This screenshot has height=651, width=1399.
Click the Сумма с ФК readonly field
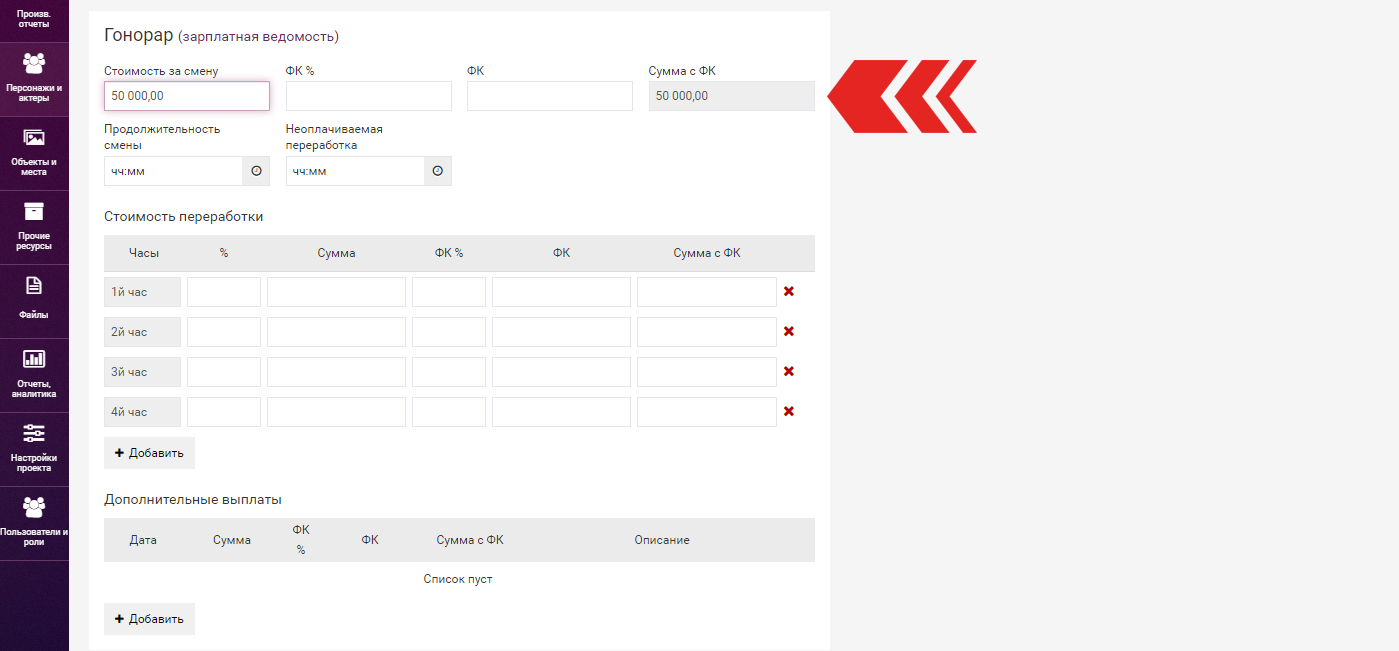[x=732, y=96]
